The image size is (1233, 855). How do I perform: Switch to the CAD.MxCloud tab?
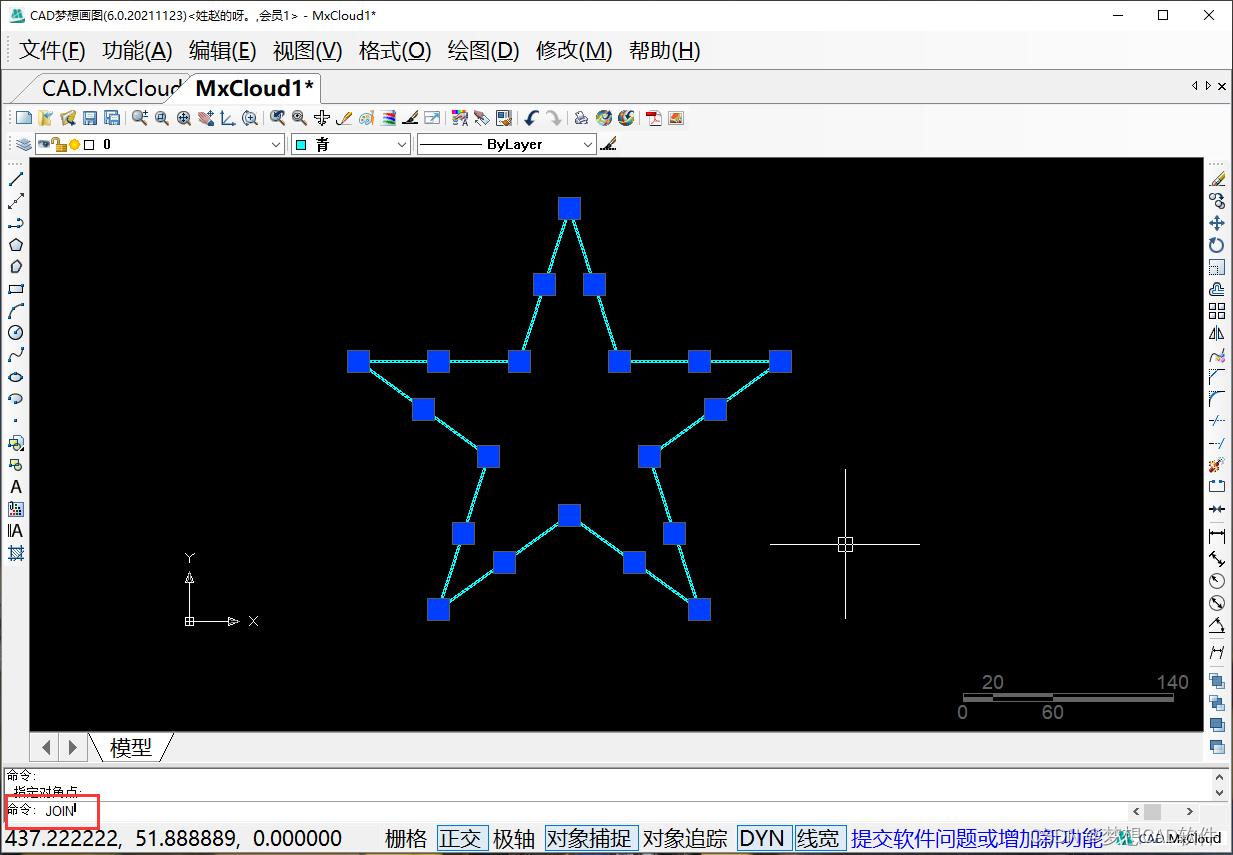(110, 88)
